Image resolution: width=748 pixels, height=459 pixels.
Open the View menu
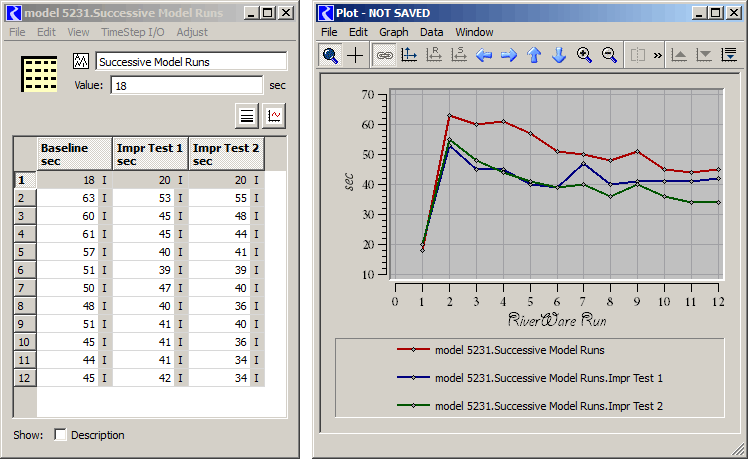tap(78, 32)
